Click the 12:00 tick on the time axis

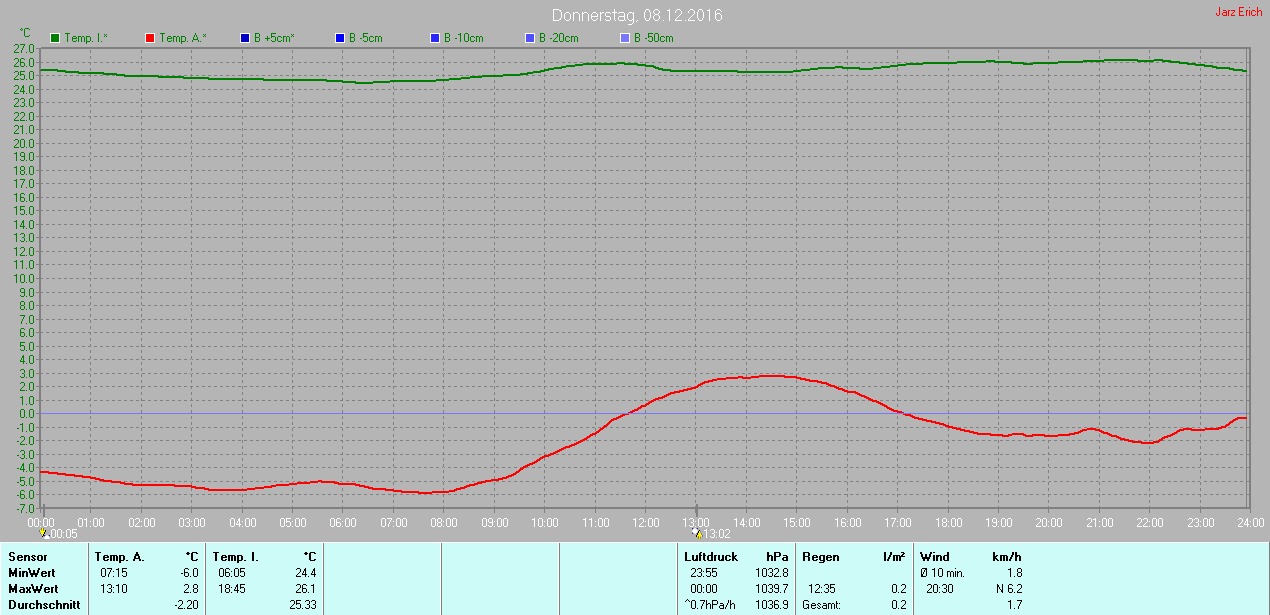click(x=646, y=522)
